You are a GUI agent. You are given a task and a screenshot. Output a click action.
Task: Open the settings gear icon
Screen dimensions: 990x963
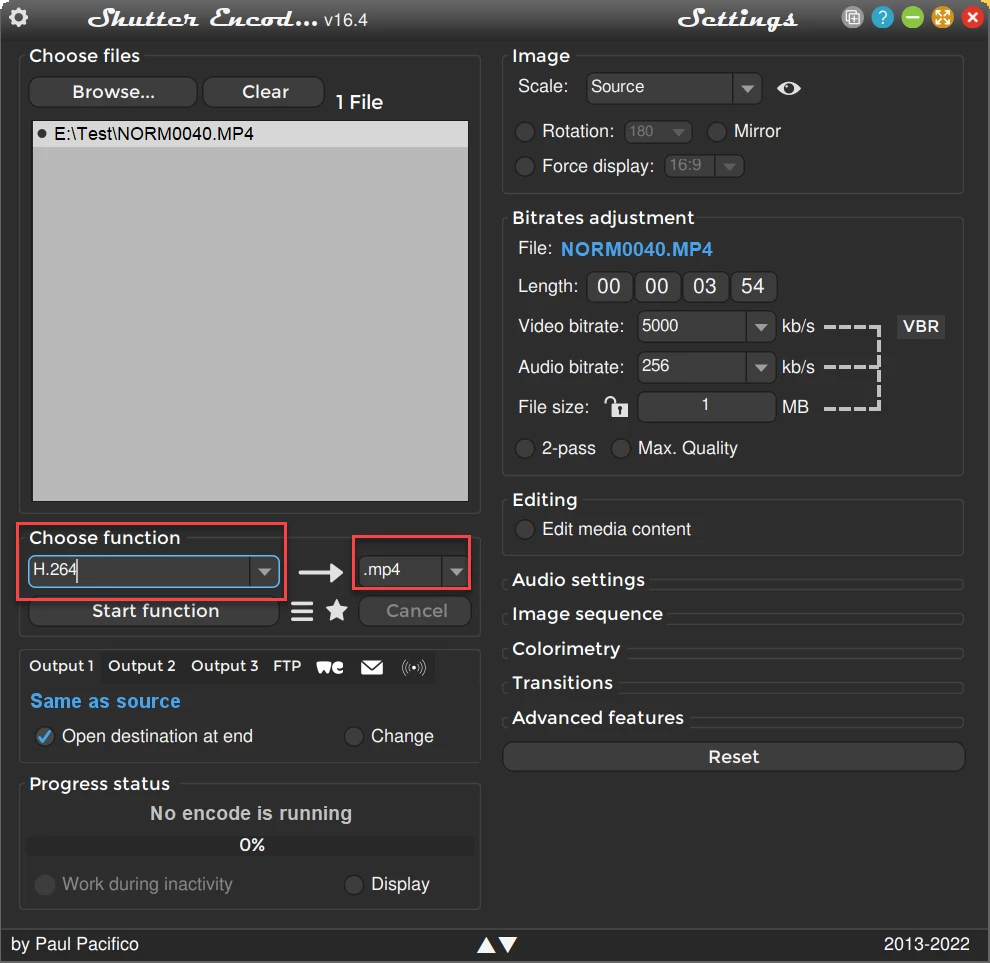coord(19,17)
